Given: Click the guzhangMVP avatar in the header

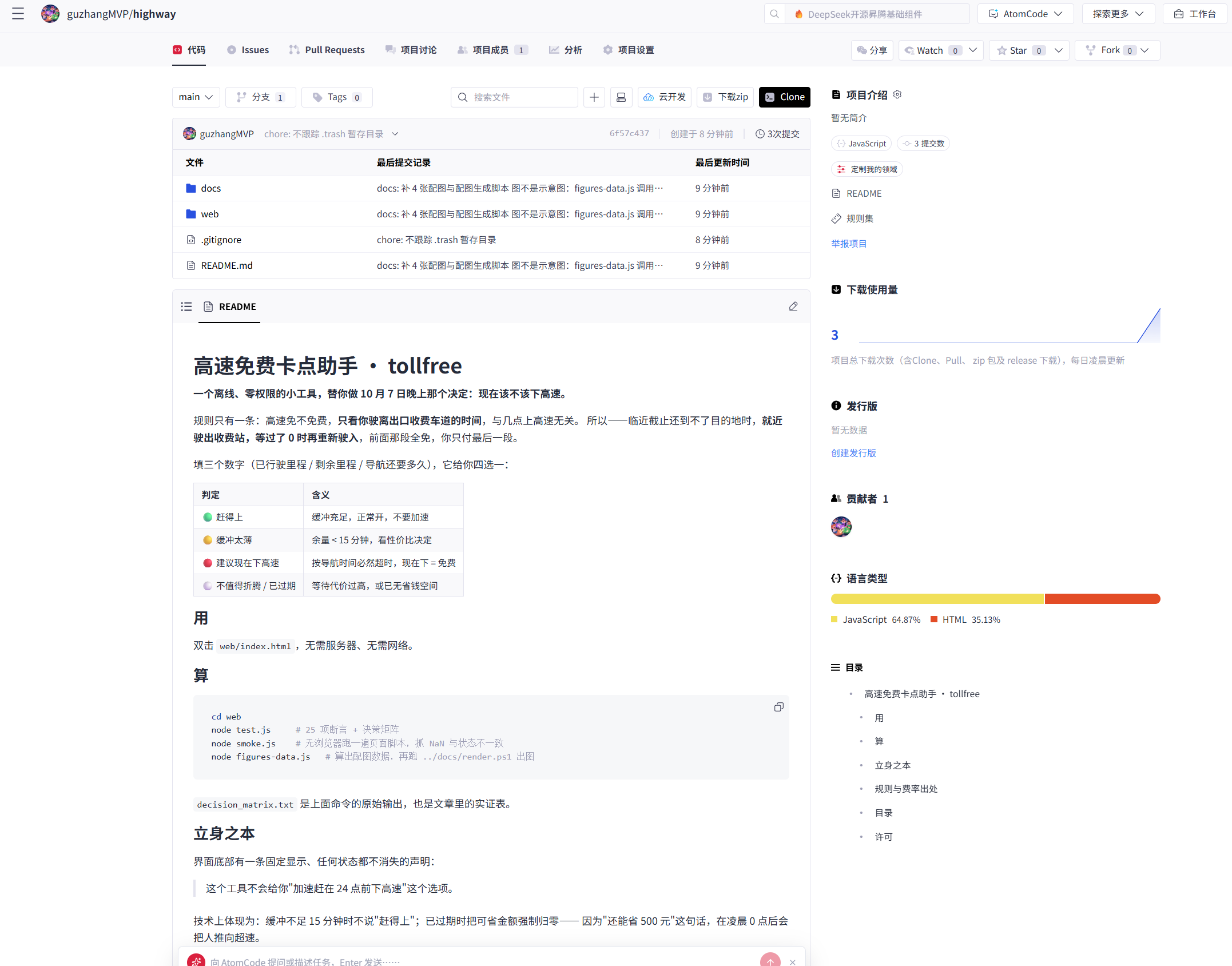Looking at the screenshot, I should click(50, 14).
